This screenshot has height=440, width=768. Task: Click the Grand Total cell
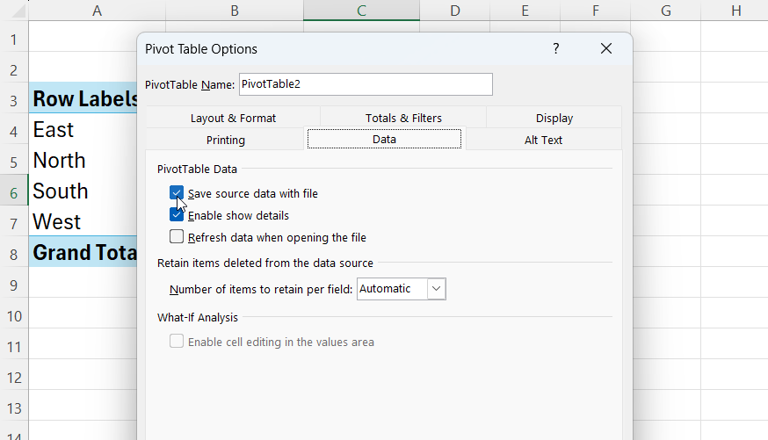point(83,253)
